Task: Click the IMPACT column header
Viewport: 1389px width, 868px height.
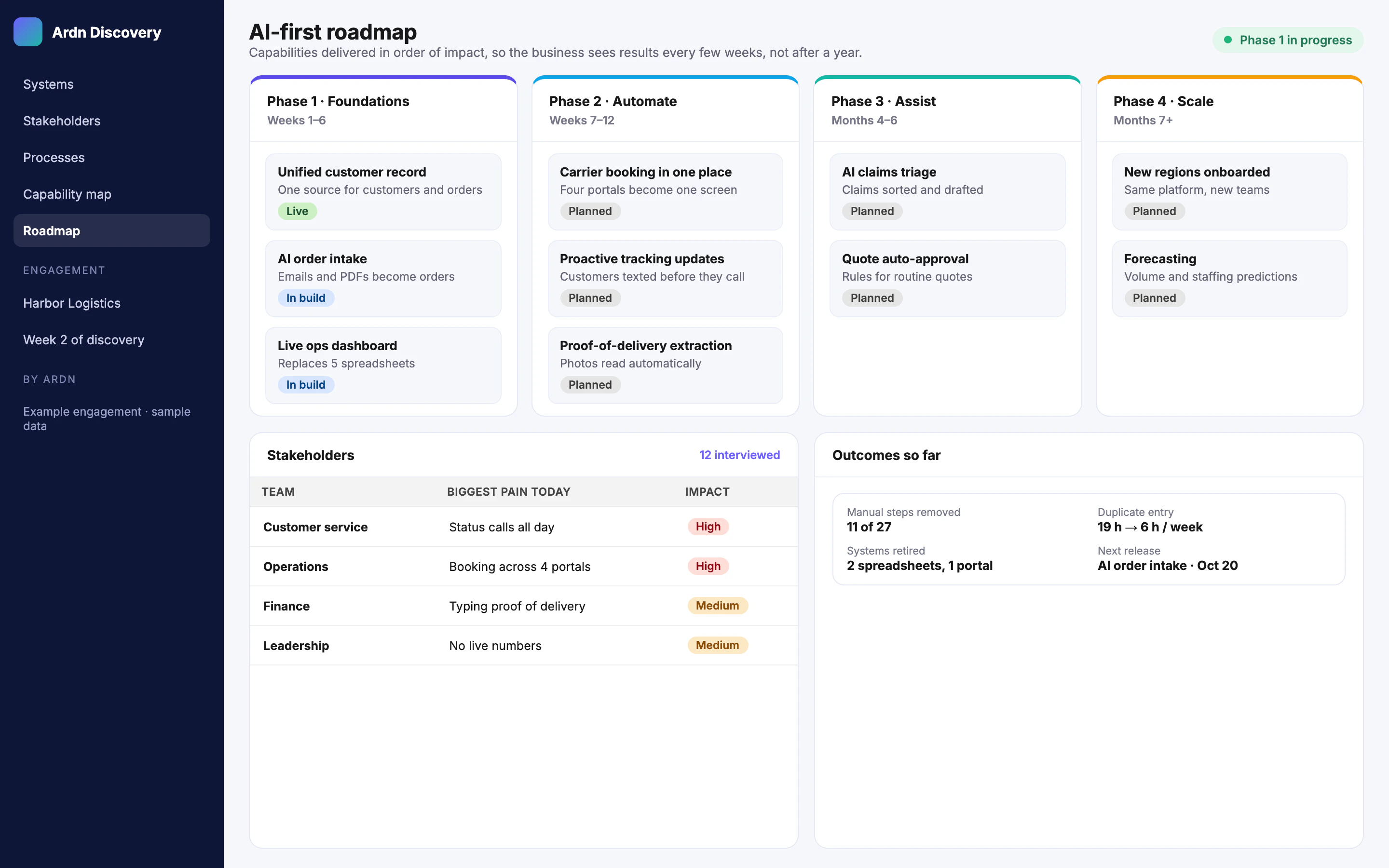Action: coord(707,492)
